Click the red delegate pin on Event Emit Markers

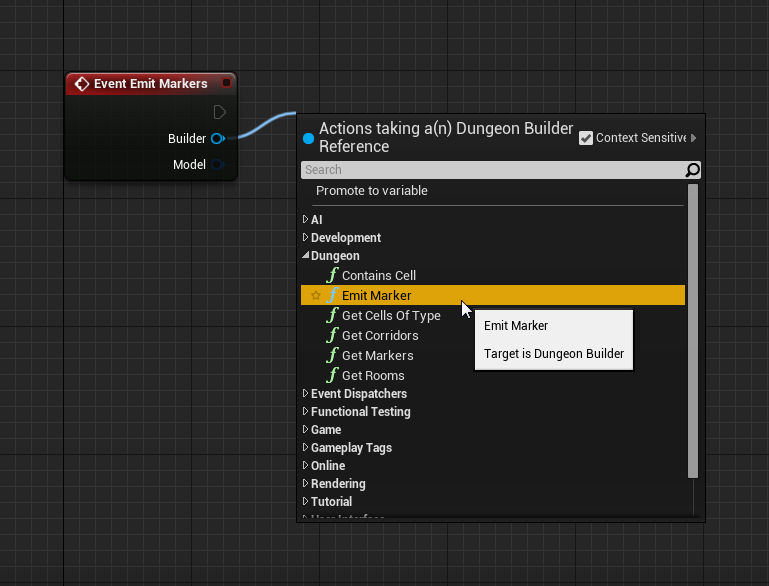click(x=226, y=82)
